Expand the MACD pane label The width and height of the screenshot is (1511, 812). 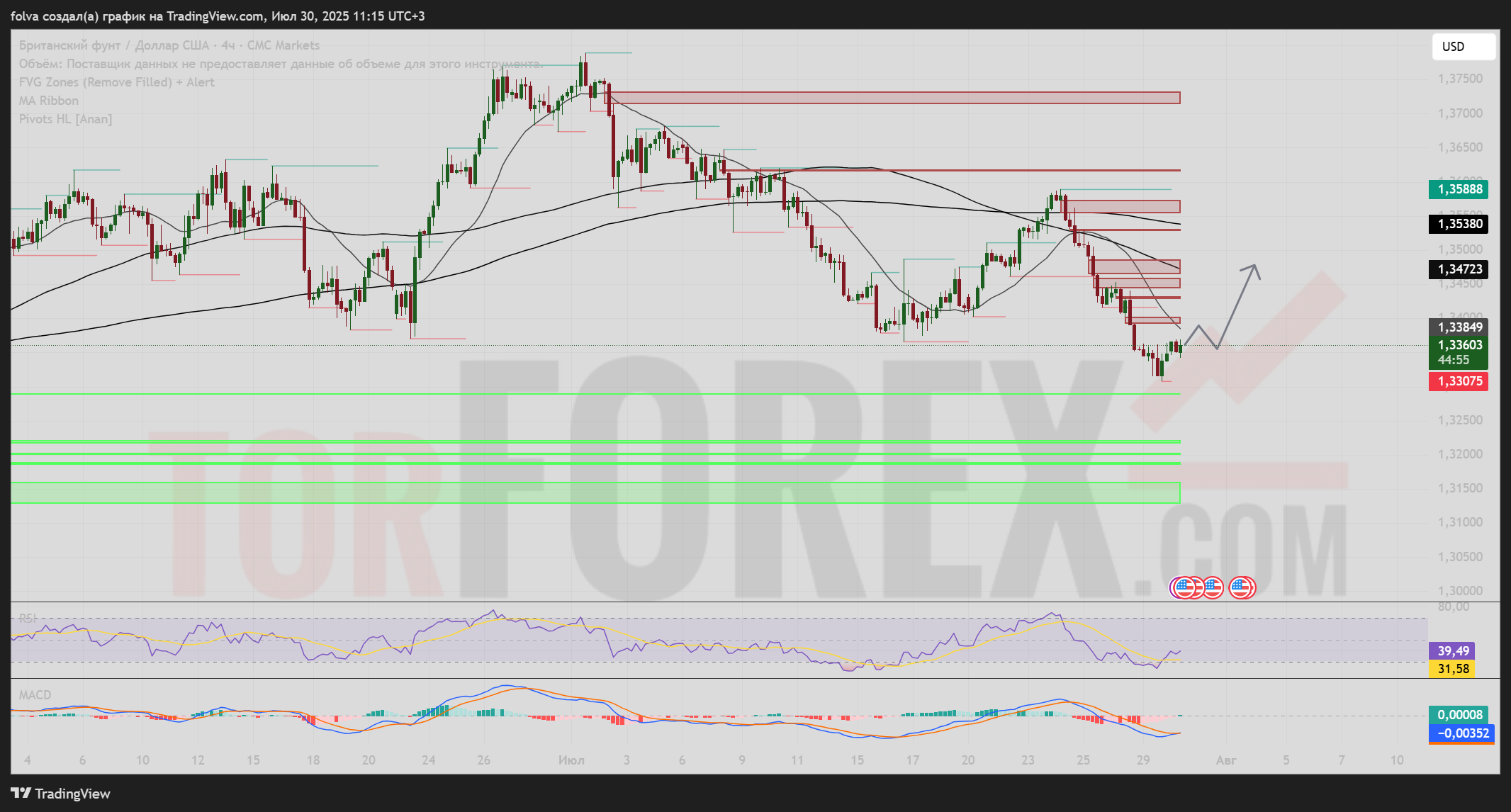click(x=35, y=695)
